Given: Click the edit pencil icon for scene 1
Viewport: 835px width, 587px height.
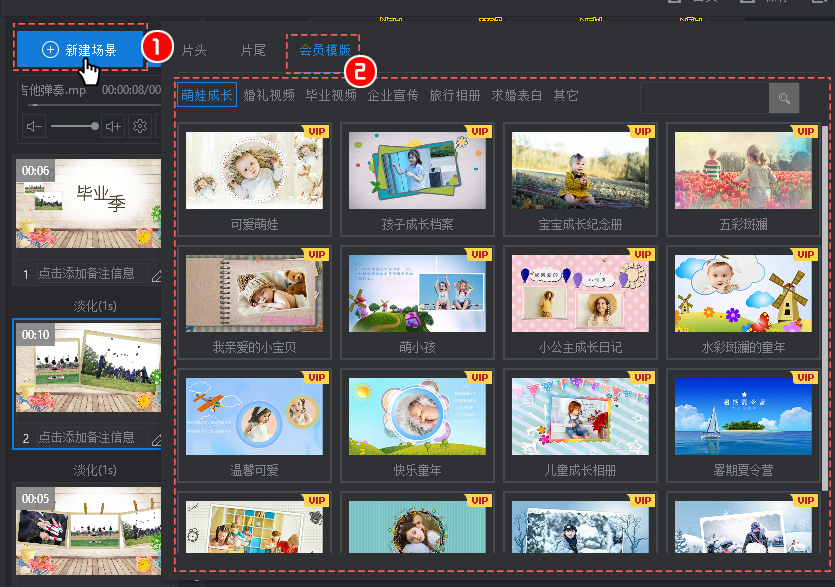Looking at the screenshot, I should (156, 274).
